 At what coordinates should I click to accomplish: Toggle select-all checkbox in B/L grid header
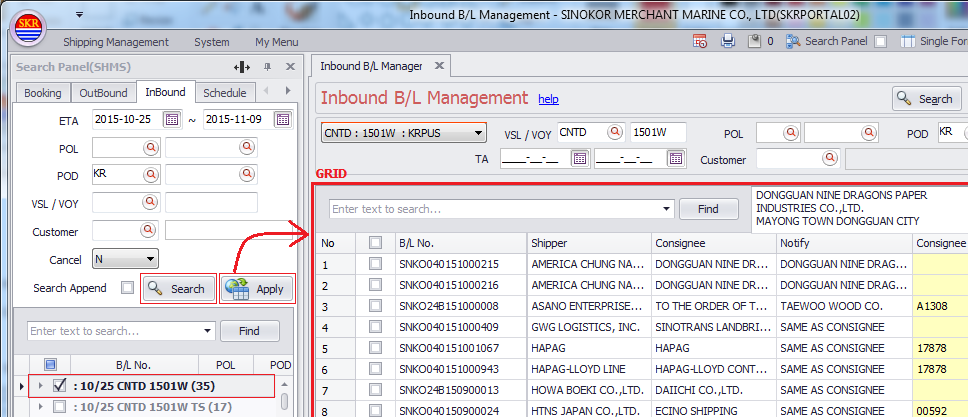[375, 243]
